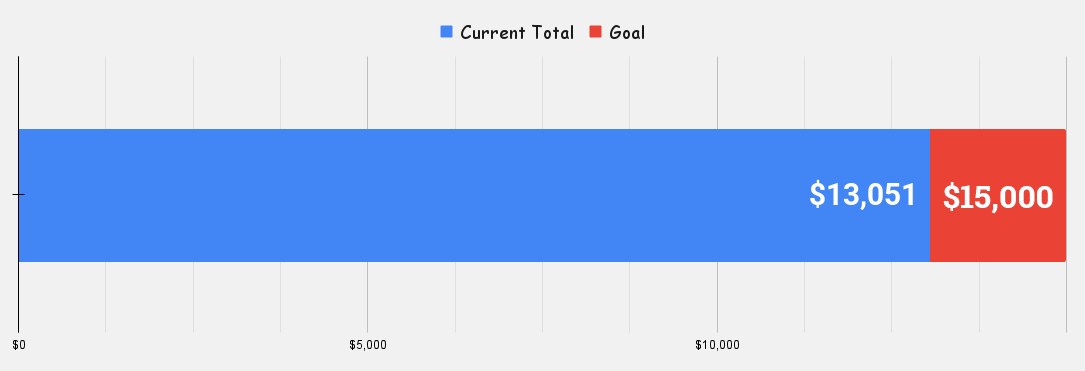The height and width of the screenshot is (371, 1085).
Task: Click the gridline above $5,000
Action: [367, 91]
